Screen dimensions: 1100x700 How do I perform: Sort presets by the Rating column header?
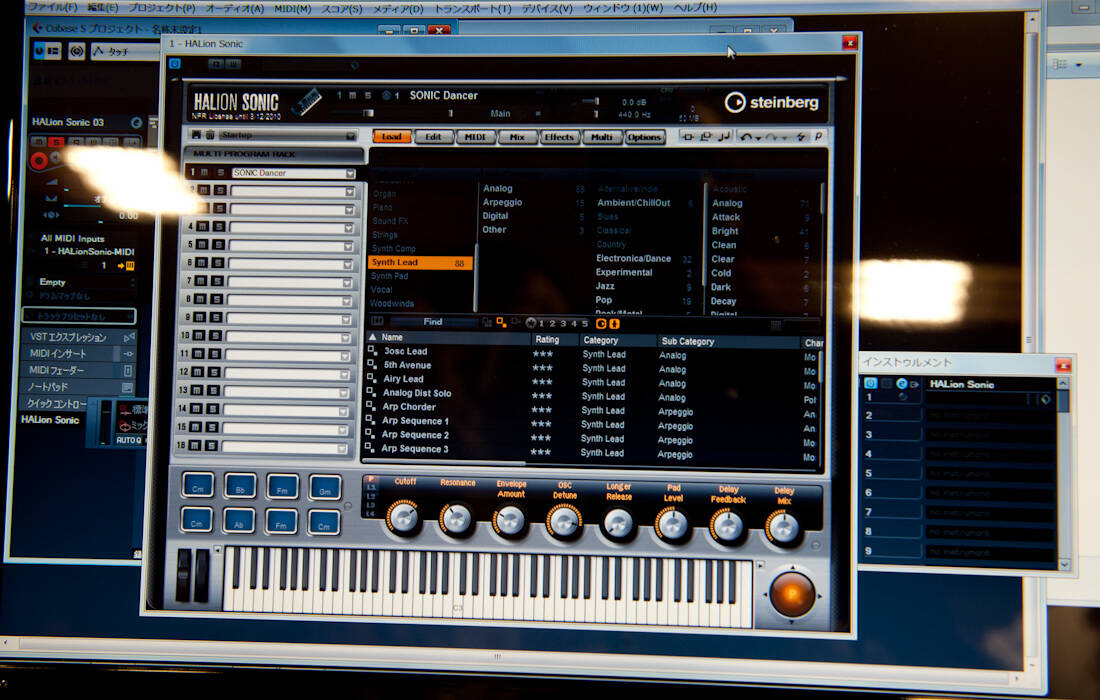tap(555, 339)
